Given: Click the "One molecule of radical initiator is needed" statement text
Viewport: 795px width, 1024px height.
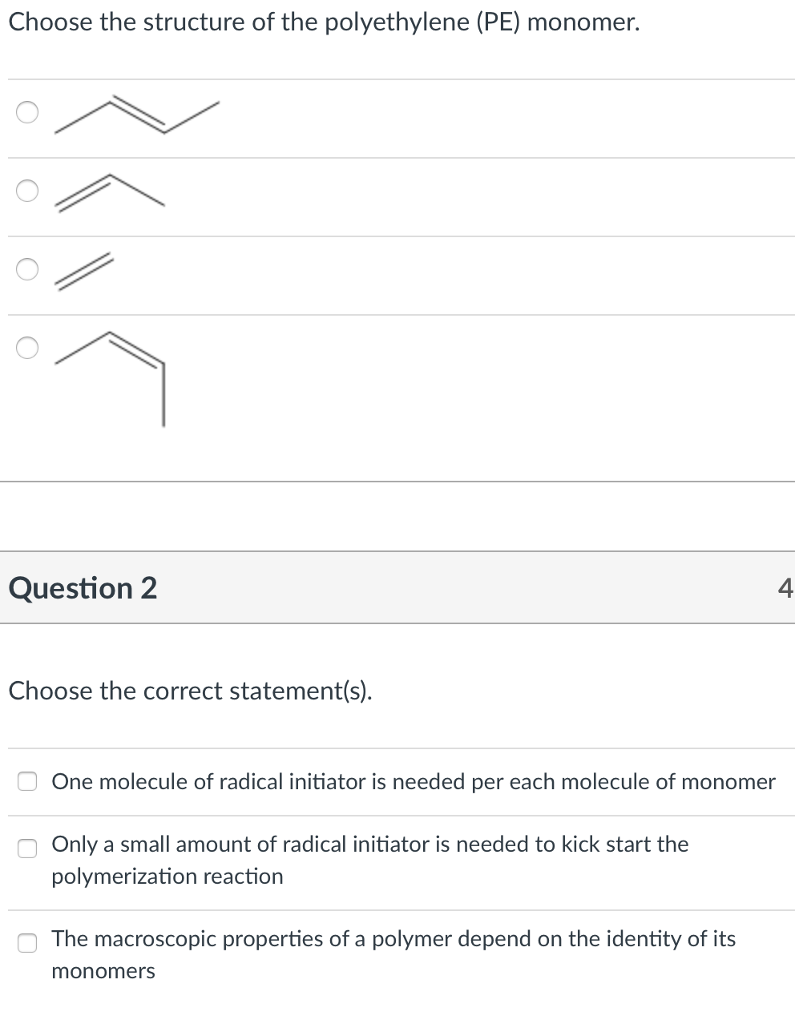Looking at the screenshot, I should [x=414, y=782].
